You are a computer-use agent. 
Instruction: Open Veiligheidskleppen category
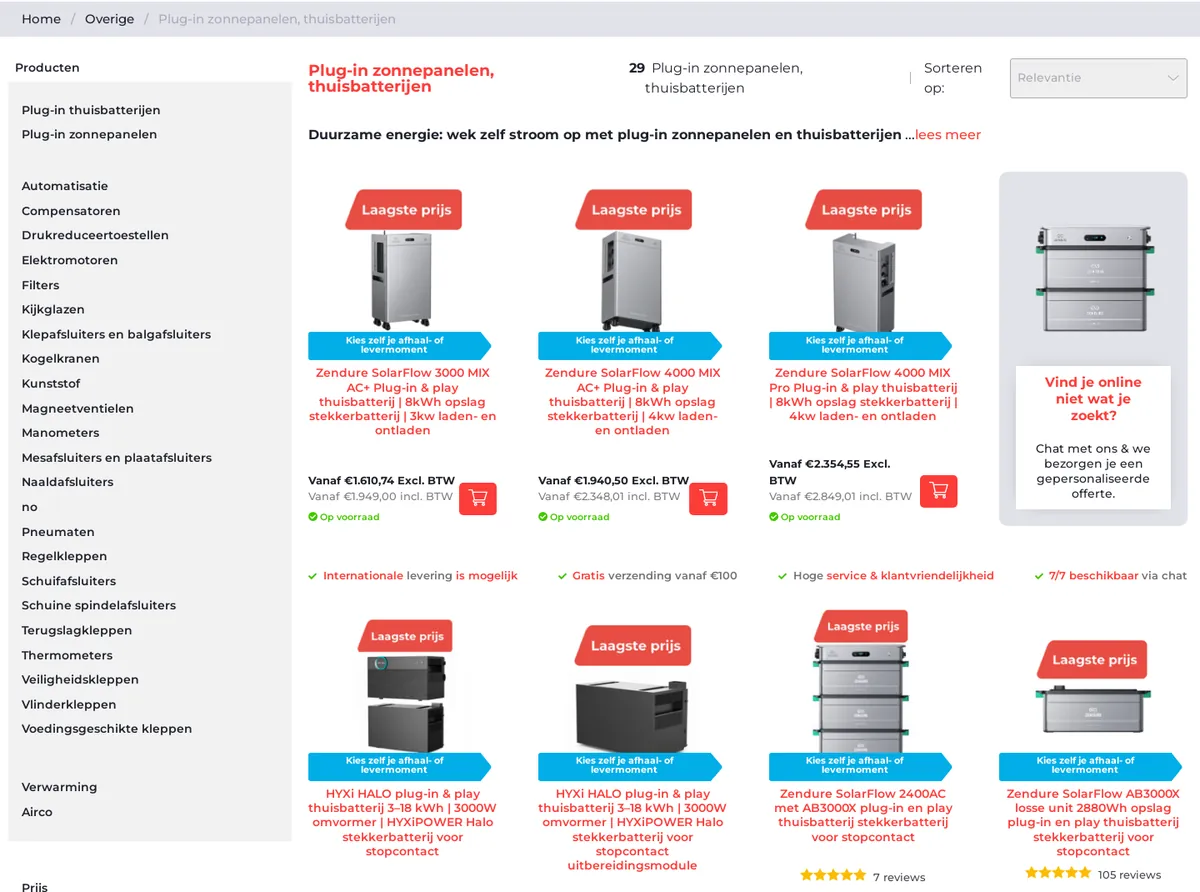coord(80,679)
